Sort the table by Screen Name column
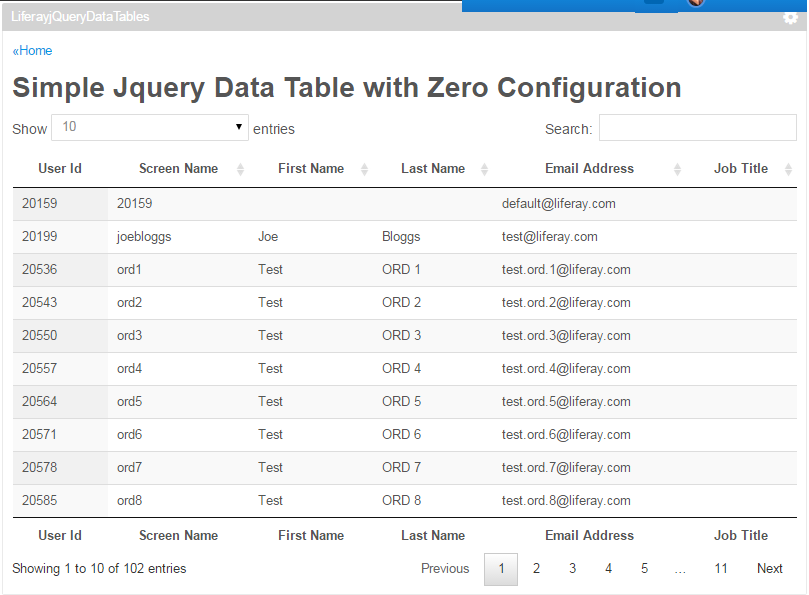Screen dimensions: 809x595 (x=178, y=168)
